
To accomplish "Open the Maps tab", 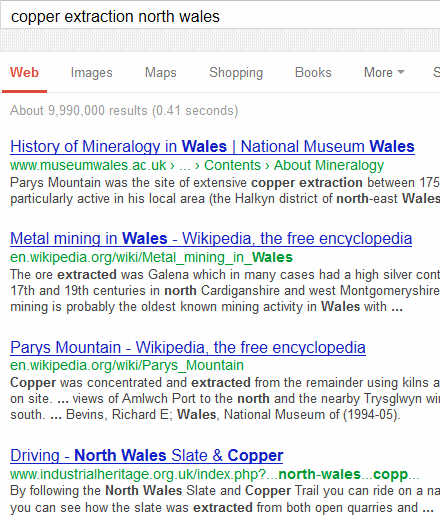I will (161, 73).
